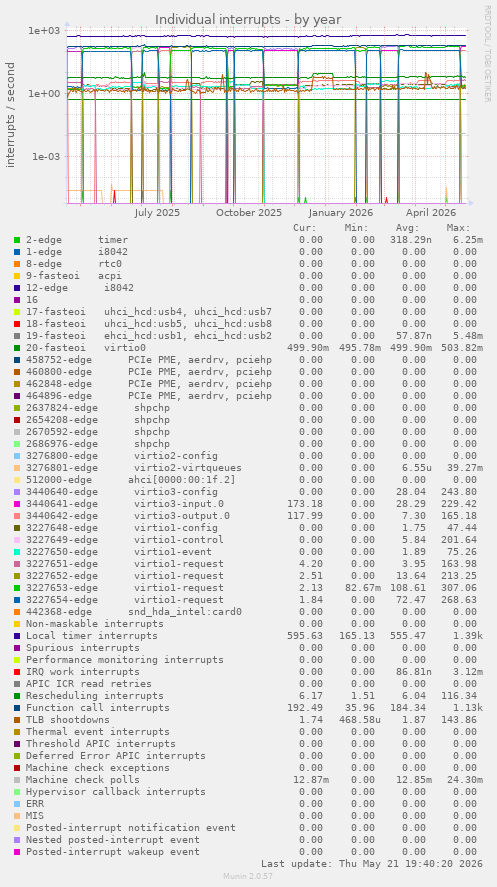The image size is (497, 887).
Task: Click the Individual interrupts - by year title
Action: pyautogui.click(x=248, y=19)
